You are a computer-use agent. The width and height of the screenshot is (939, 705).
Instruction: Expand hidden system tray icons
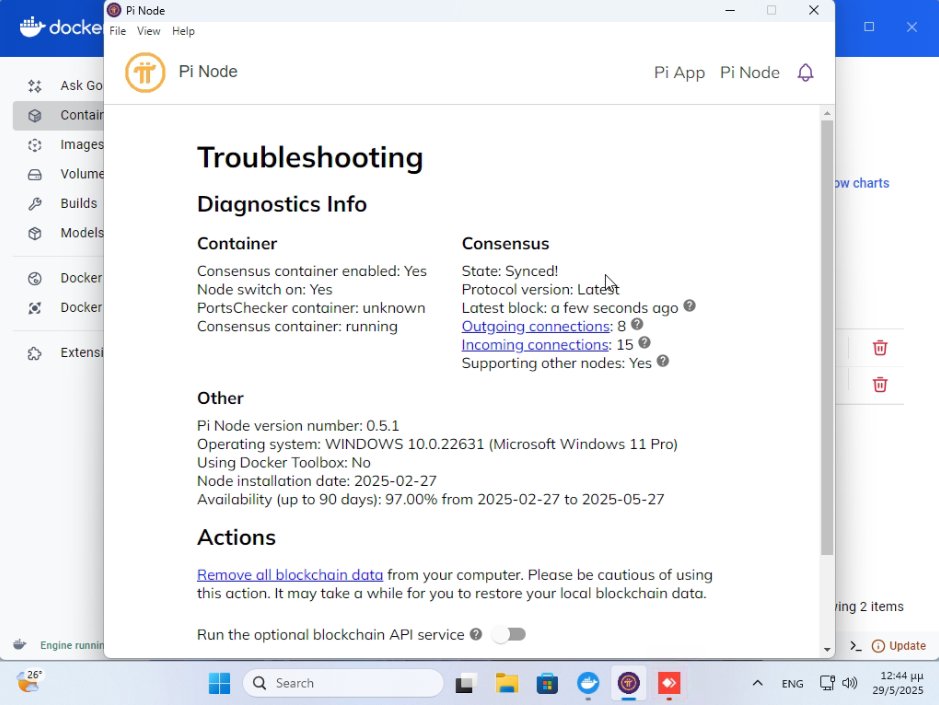pyautogui.click(x=758, y=683)
